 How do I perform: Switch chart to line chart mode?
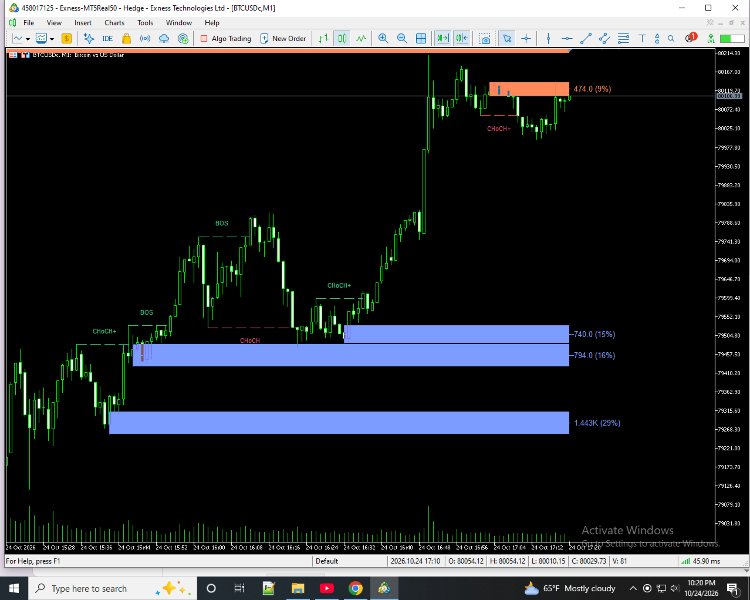361,39
